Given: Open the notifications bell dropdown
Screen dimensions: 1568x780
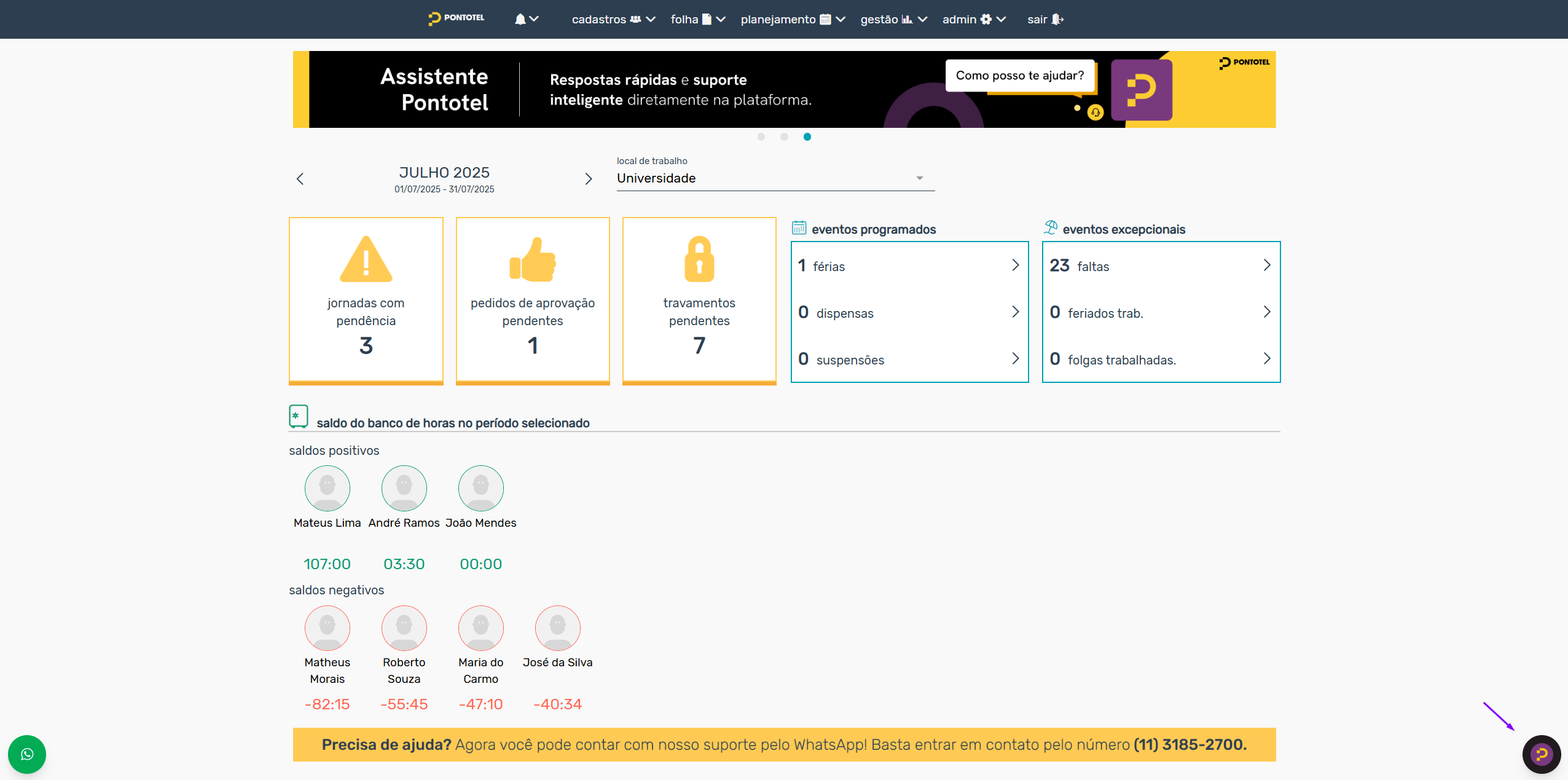Looking at the screenshot, I should (x=527, y=19).
